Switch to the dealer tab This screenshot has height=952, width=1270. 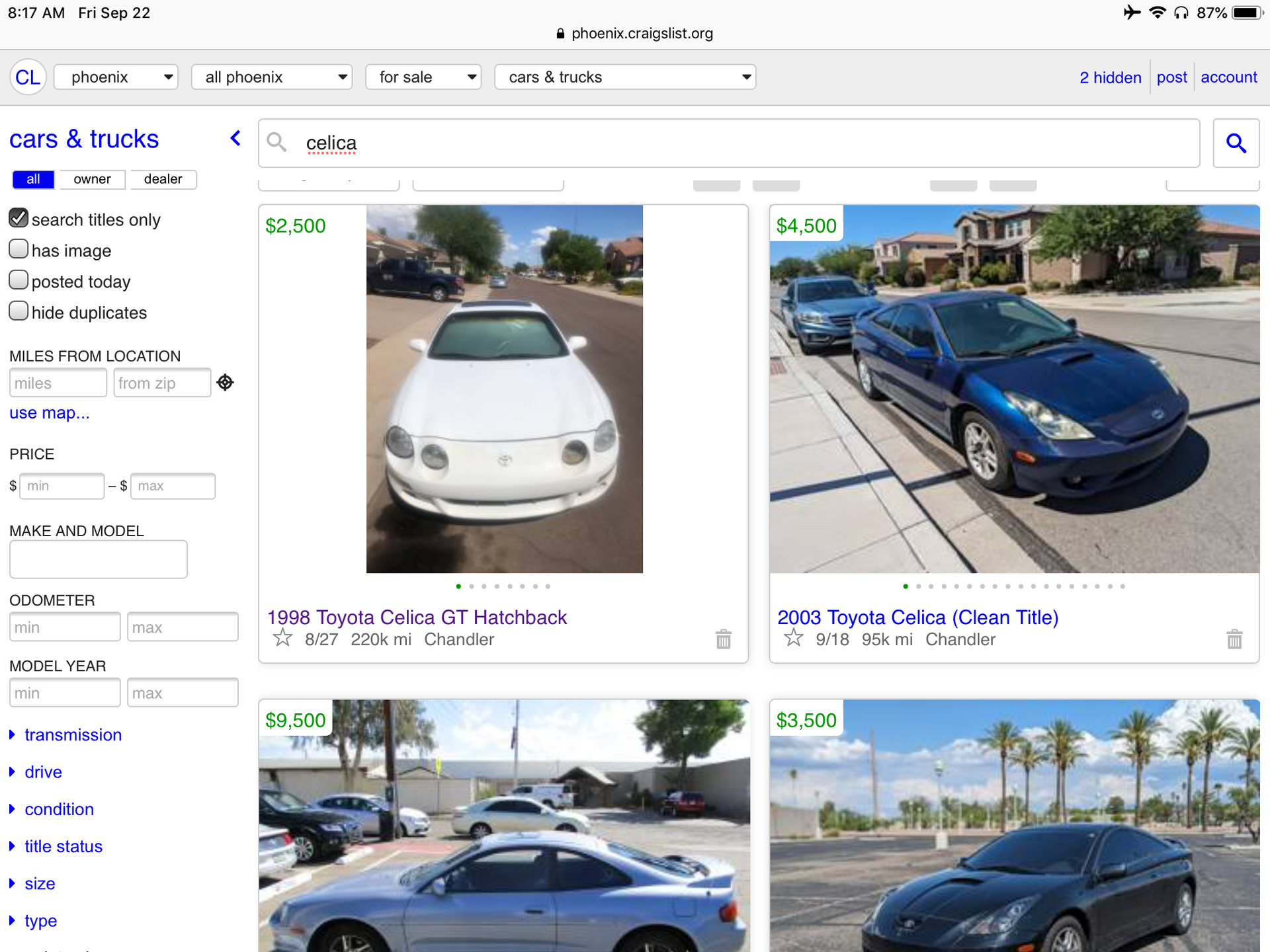click(163, 179)
